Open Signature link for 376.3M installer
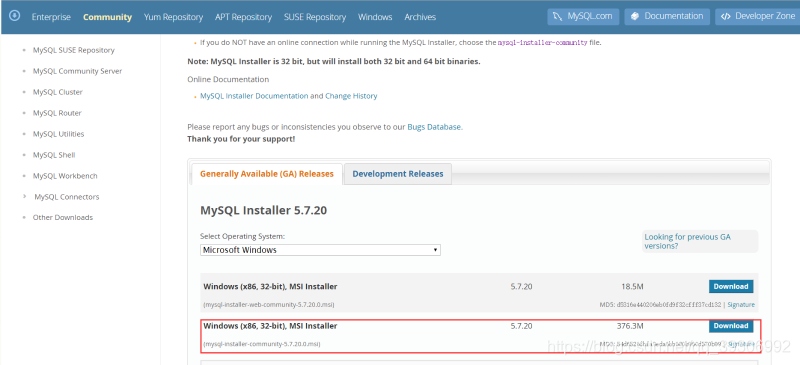This screenshot has height=365, width=800. coord(741,344)
